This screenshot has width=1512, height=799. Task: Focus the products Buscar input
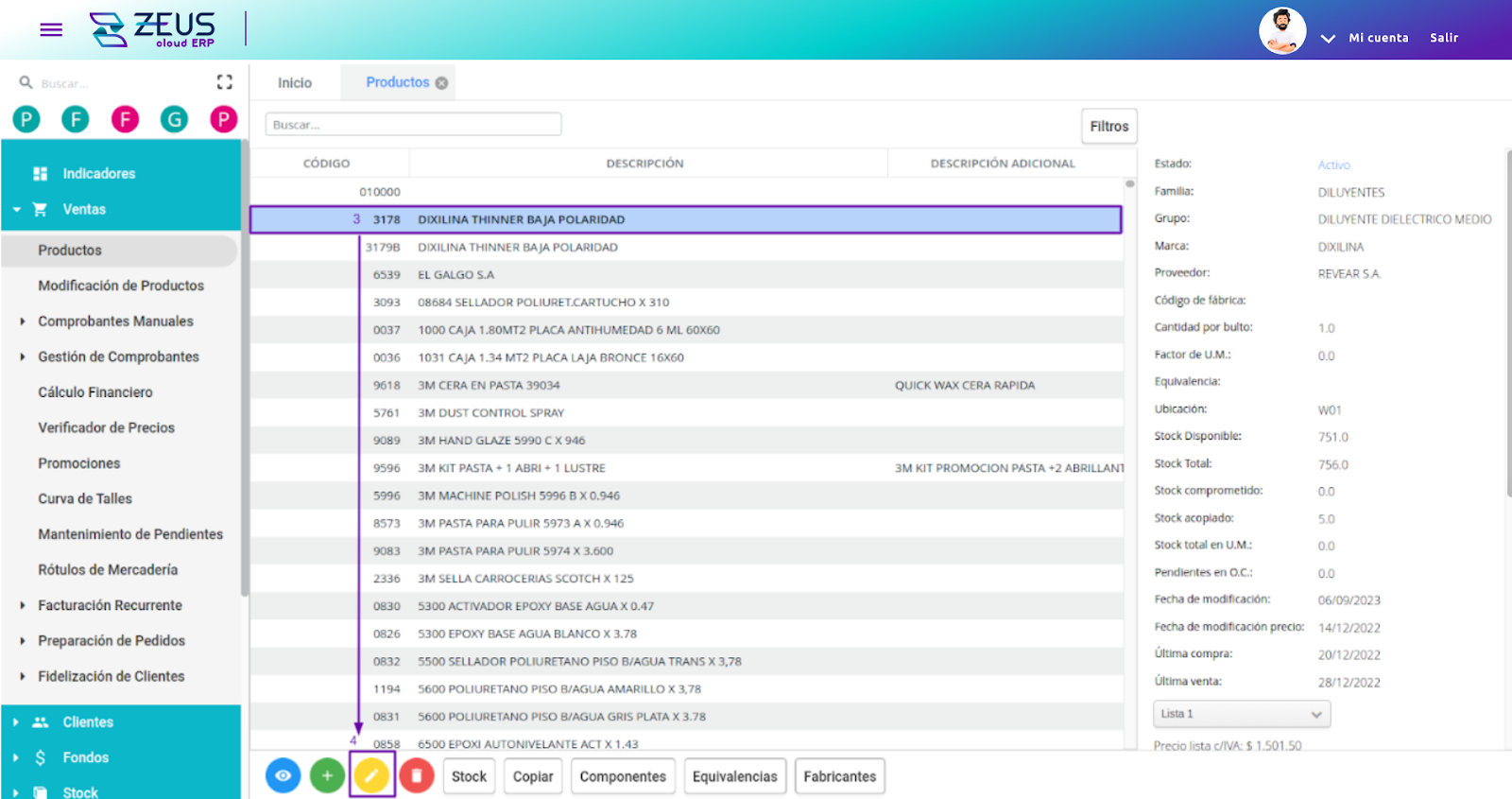pos(414,125)
